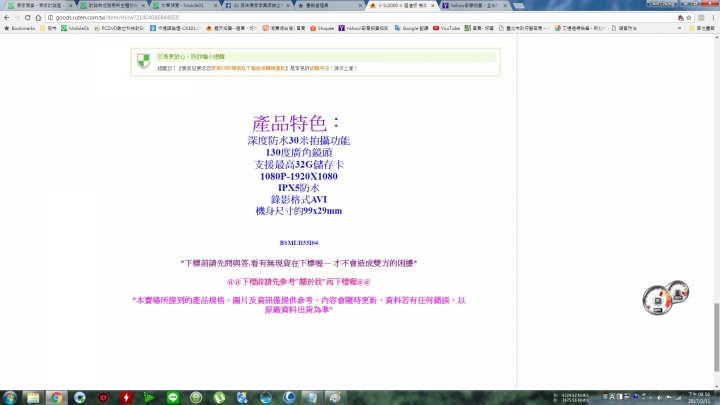
Task: Click the red lightning bolt taskbar icon
Action: pyautogui.click(x=126, y=398)
